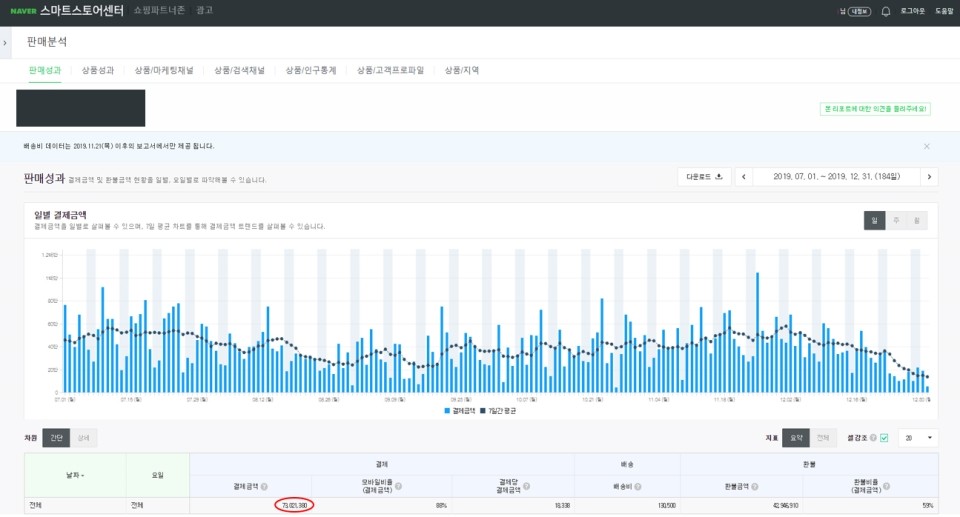Viewport: 960px width, 517px height.
Task: Open help icon for 결제당 결제금액 column
Action: click(x=527, y=486)
